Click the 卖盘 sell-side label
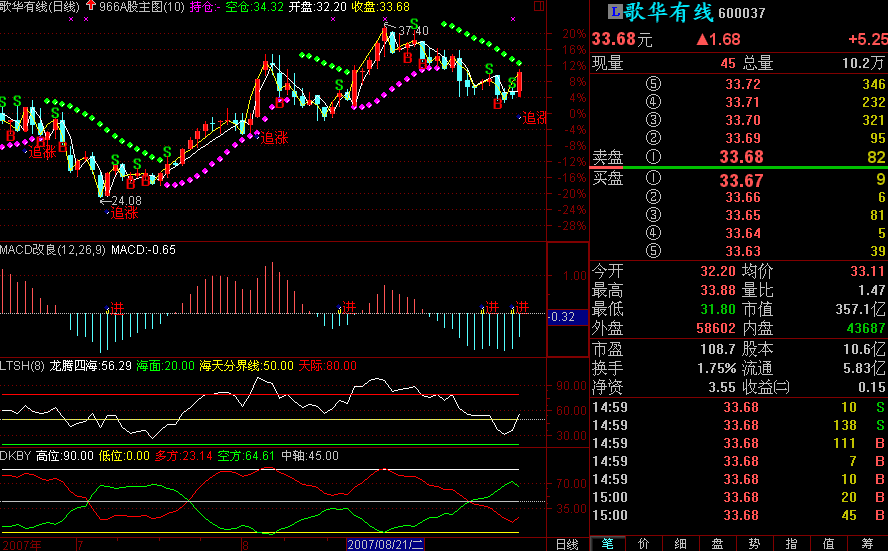The image size is (888, 551). click(608, 156)
